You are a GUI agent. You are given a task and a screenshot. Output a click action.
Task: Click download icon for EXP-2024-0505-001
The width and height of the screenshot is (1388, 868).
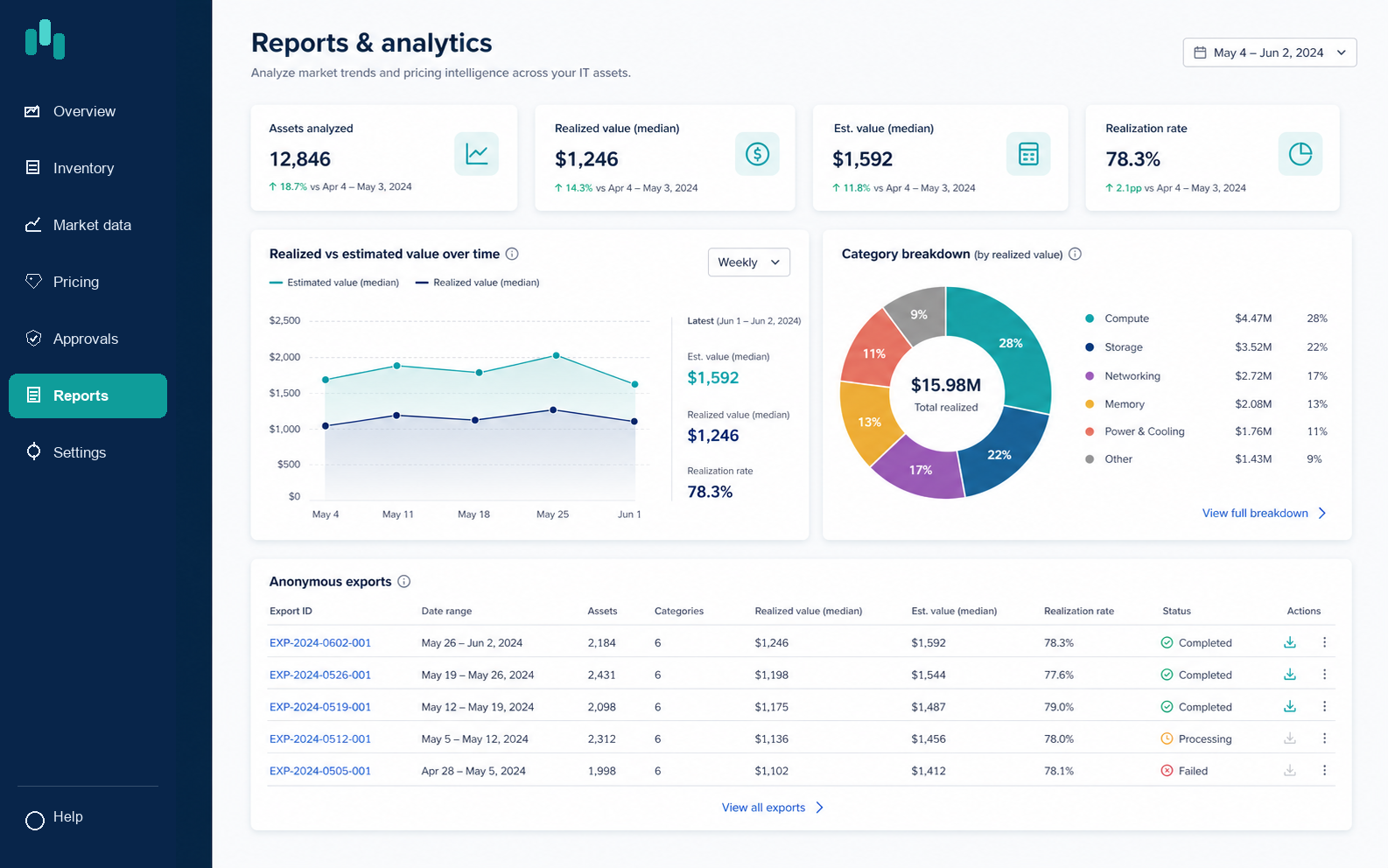click(x=1289, y=771)
